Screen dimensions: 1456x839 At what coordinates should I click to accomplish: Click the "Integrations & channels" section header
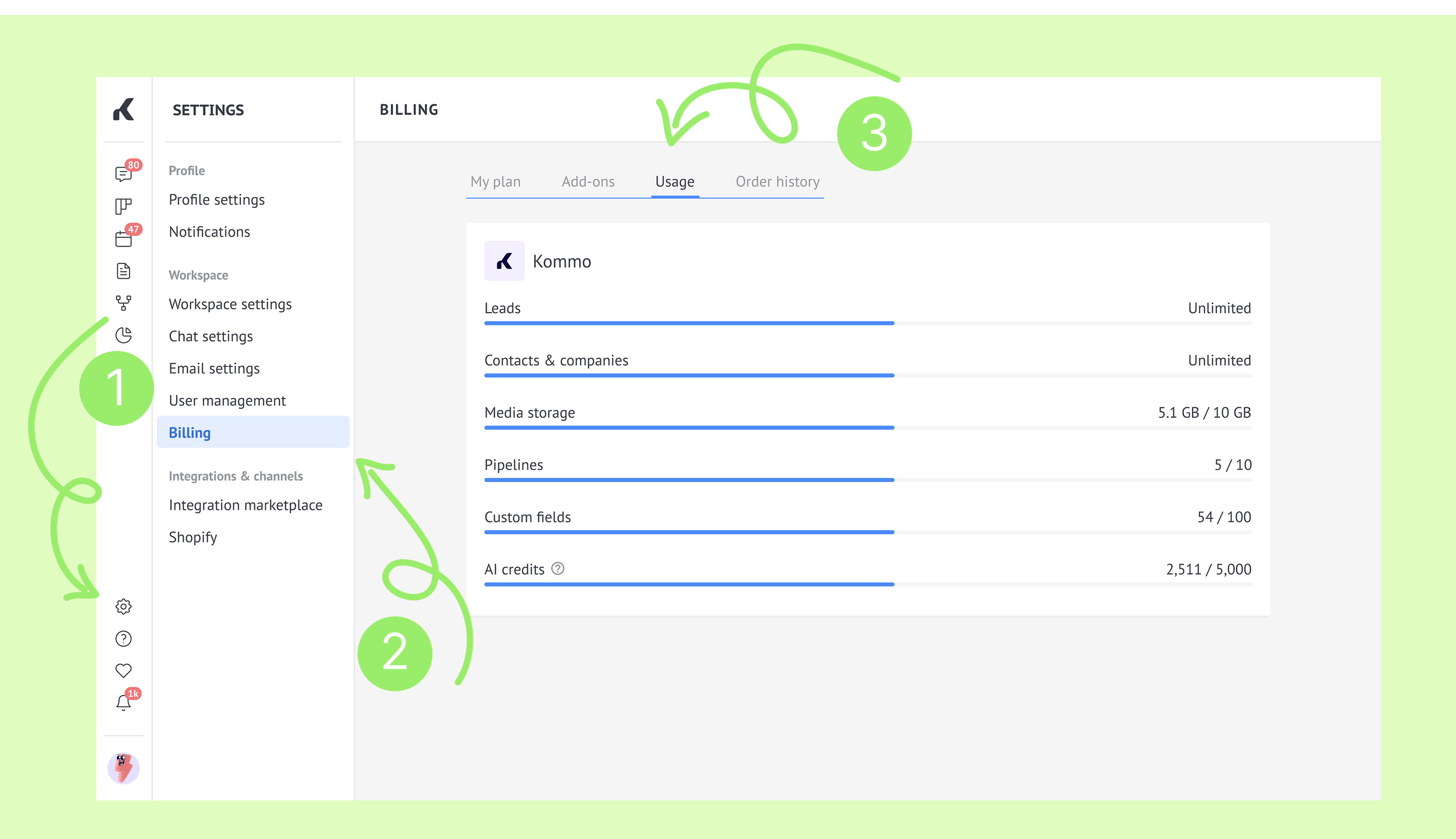pyautogui.click(x=235, y=476)
